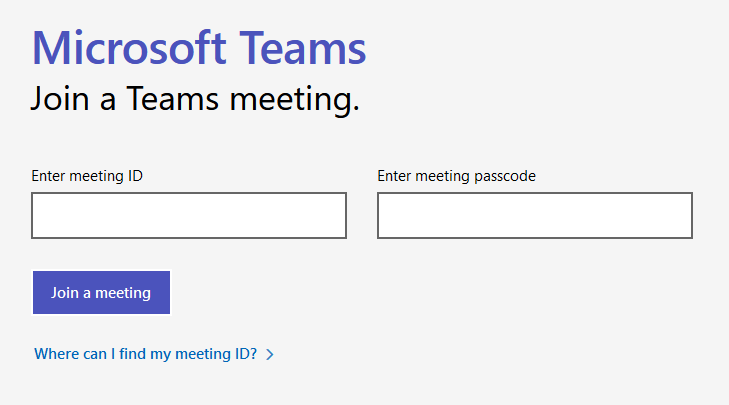
Task: Select the meeting ID input box
Action: coord(189,216)
